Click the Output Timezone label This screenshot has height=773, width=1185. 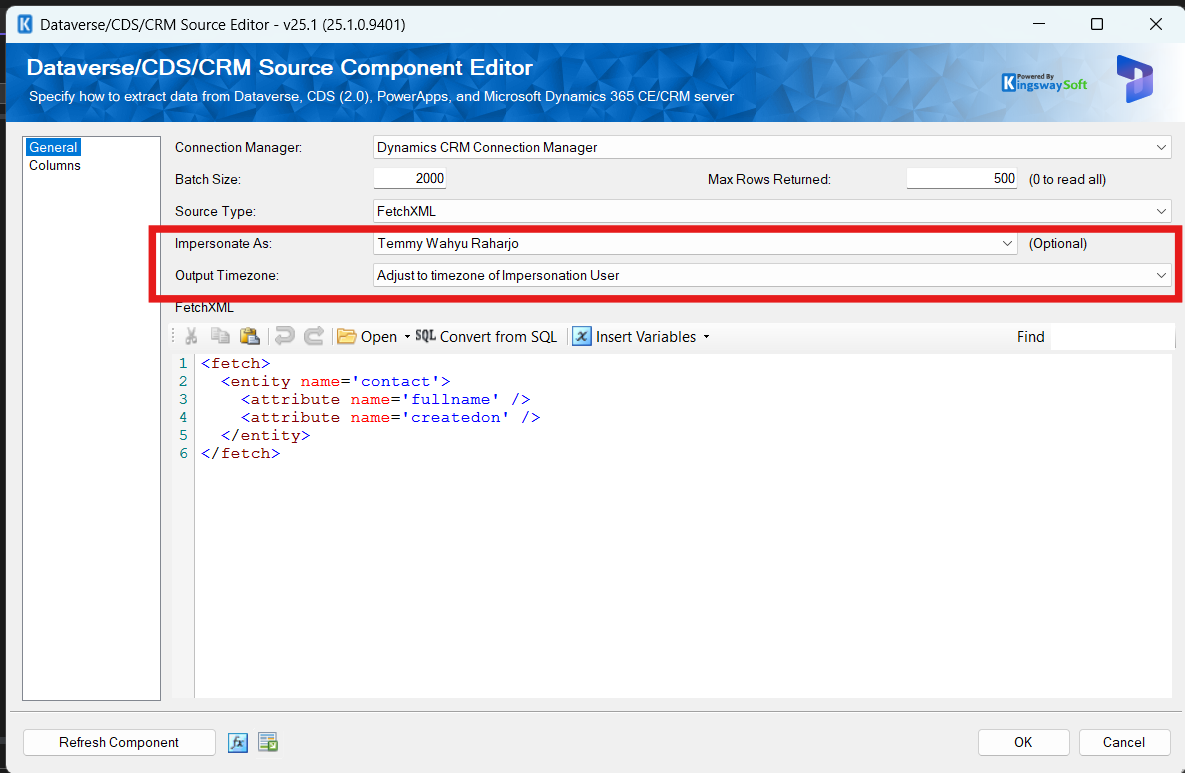pyautogui.click(x=227, y=276)
